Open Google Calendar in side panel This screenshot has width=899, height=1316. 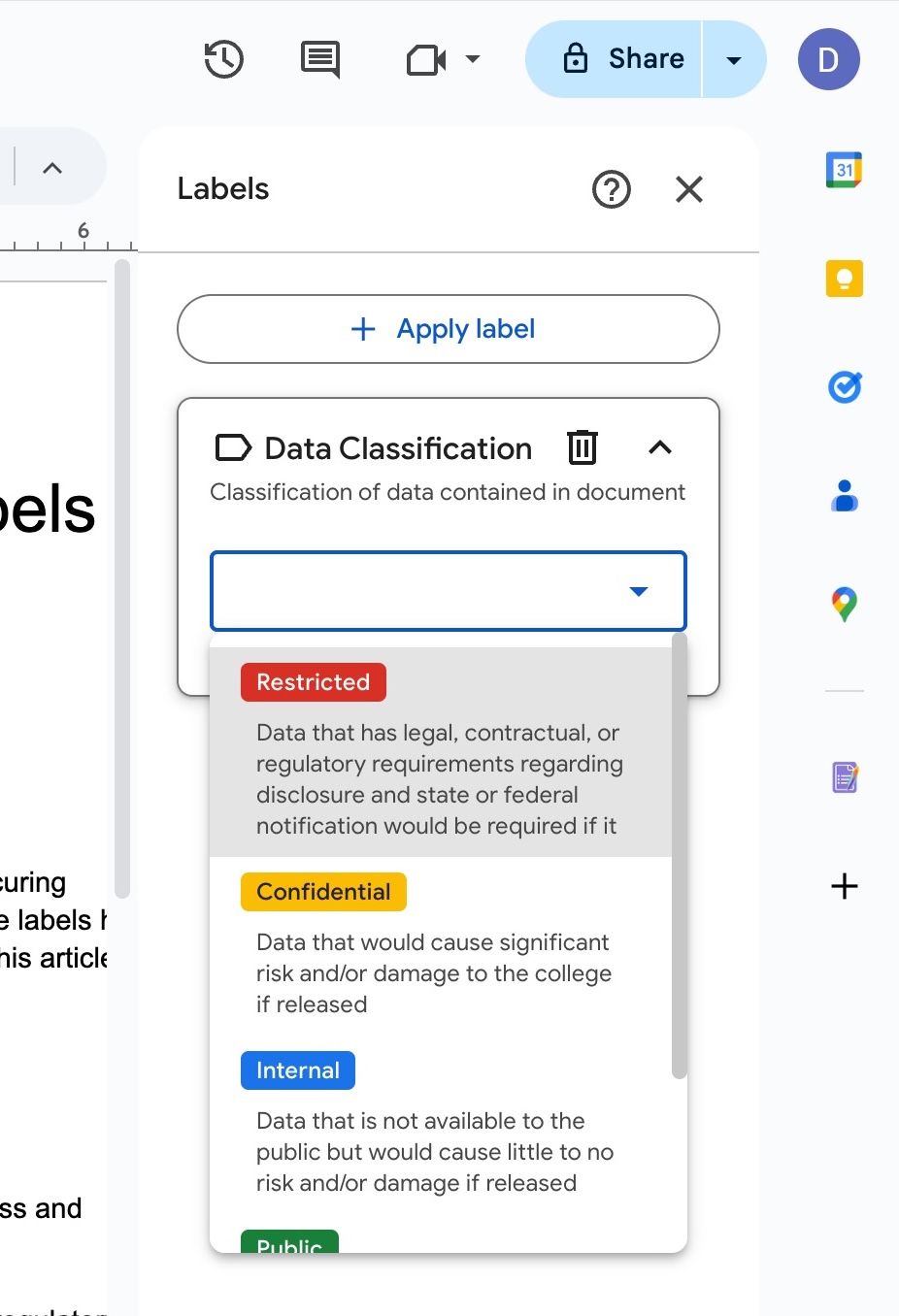click(844, 171)
